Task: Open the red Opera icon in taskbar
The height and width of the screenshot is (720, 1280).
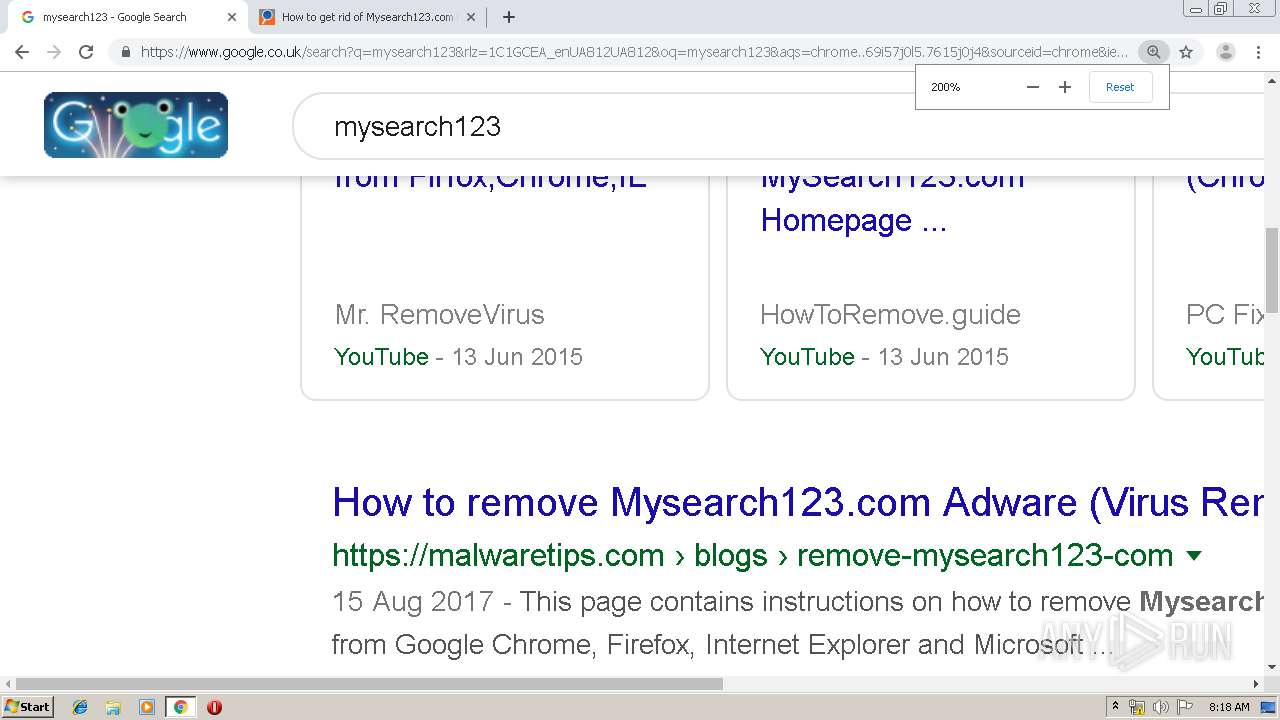Action: [214, 707]
